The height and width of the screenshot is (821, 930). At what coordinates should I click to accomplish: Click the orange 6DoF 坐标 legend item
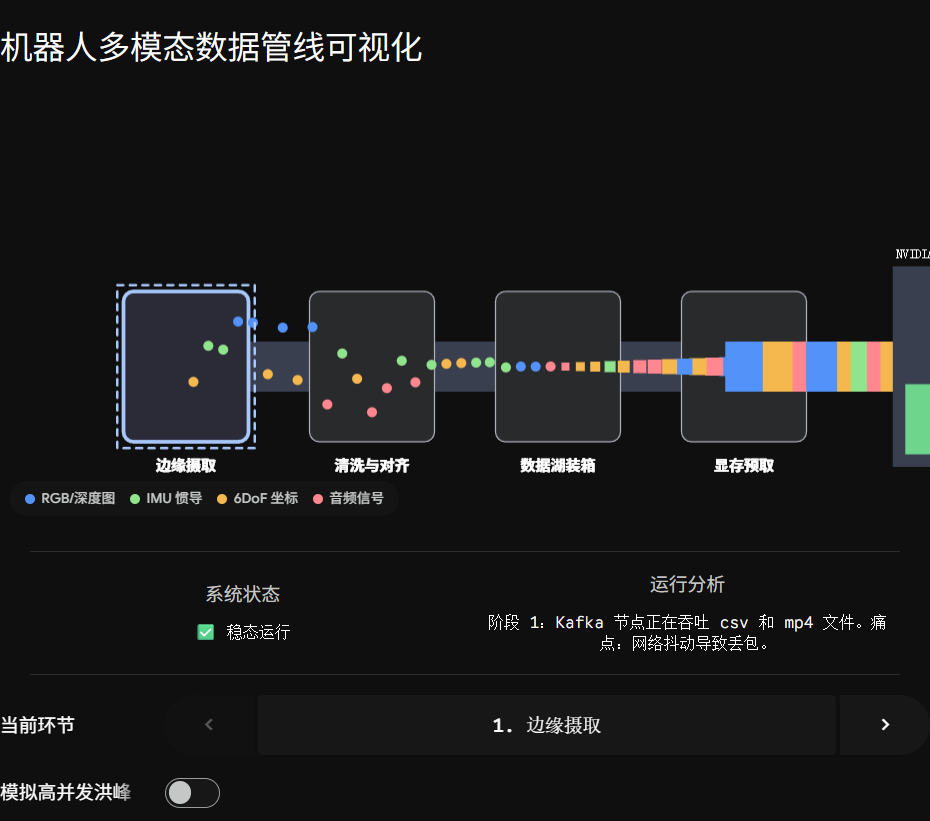(x=257, y=498)
